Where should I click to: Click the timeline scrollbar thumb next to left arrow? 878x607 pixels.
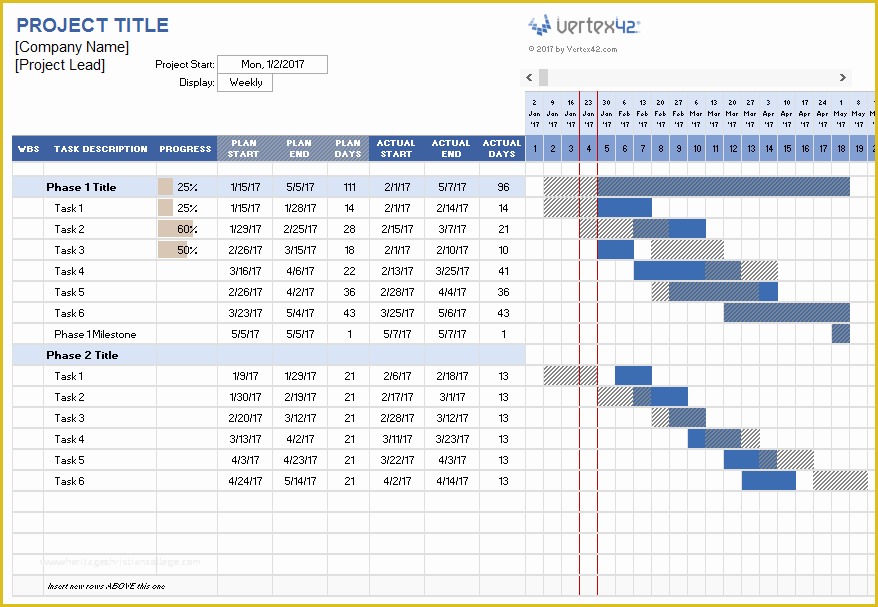(545, 77)
